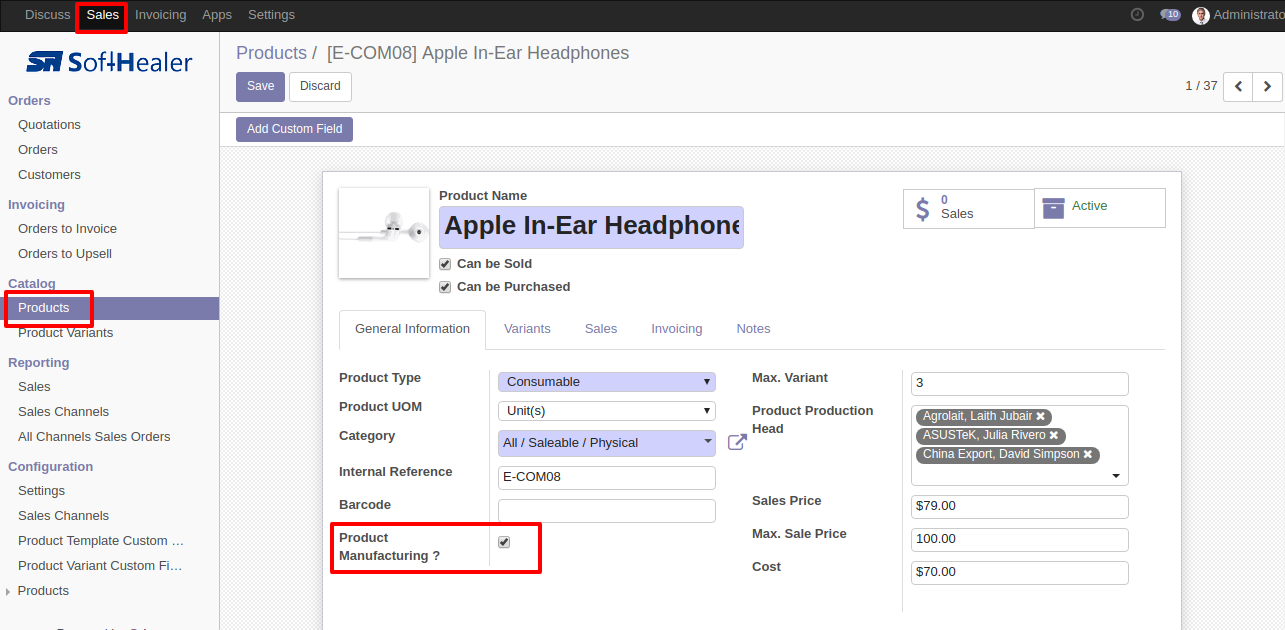Click the Cost field

[1020, 573]
